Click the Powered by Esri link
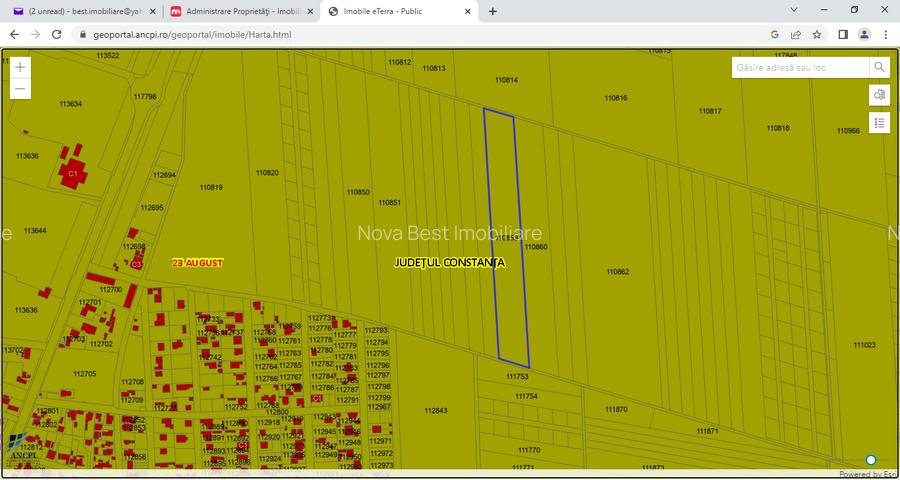 (867, 474)
